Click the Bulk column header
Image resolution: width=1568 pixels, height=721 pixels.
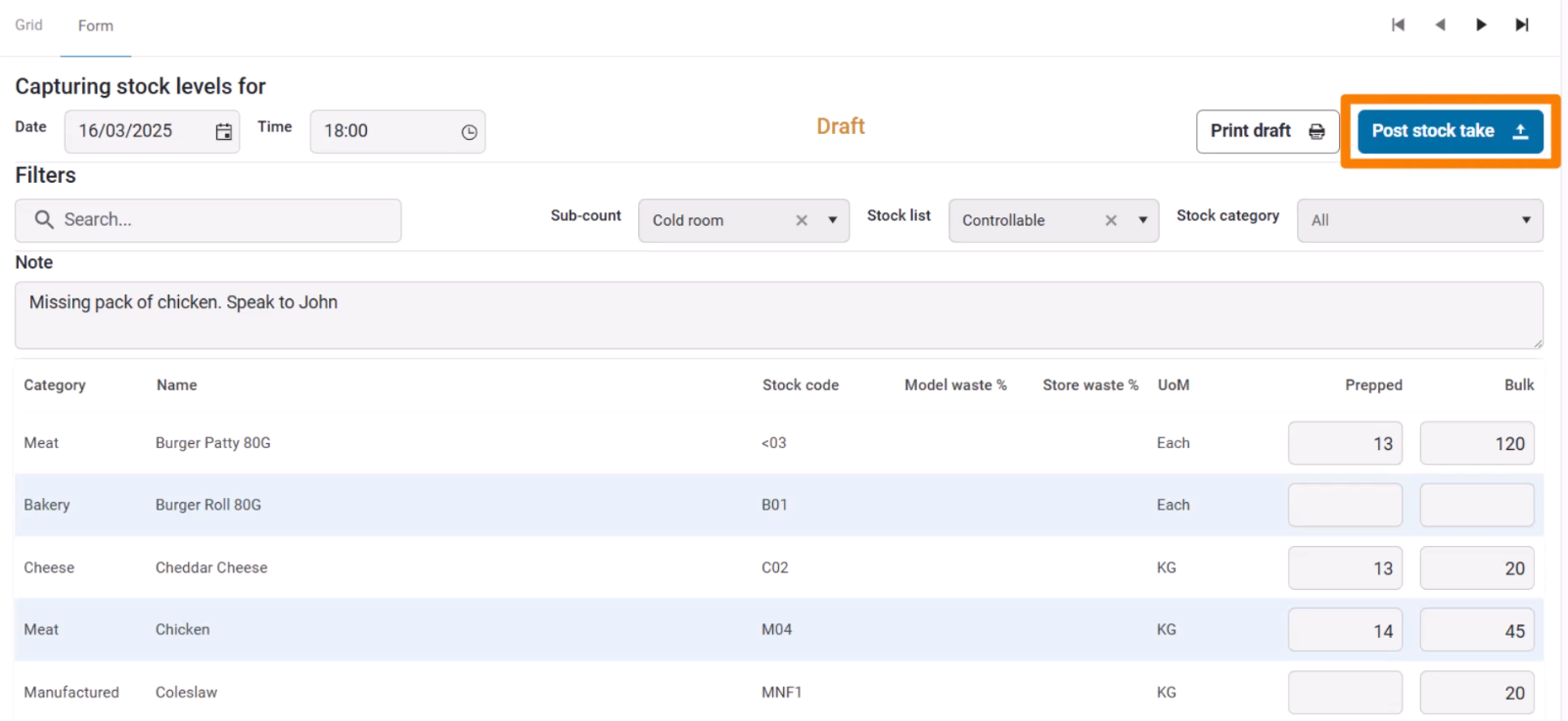click(x=1519, y=385)
